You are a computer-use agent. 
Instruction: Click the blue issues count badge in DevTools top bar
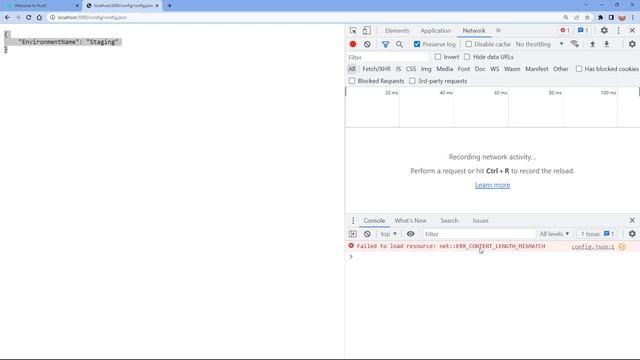(x=583, y=31)
